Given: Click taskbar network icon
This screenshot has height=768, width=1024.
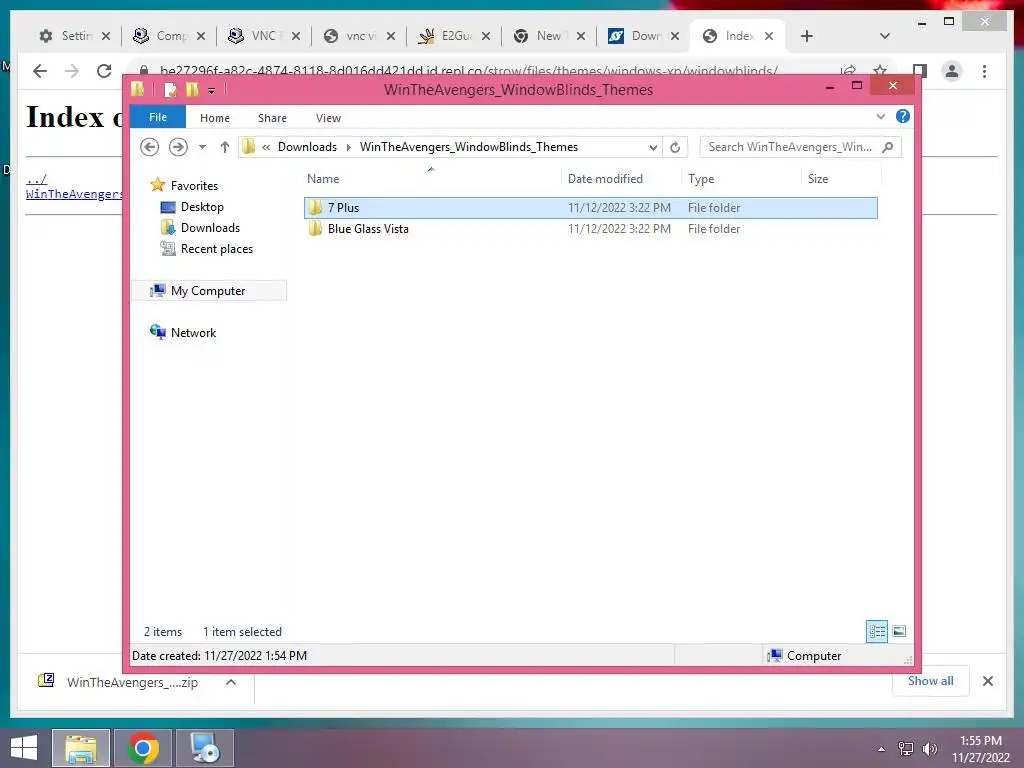Looking at the screenshot, I should [906, 749].
